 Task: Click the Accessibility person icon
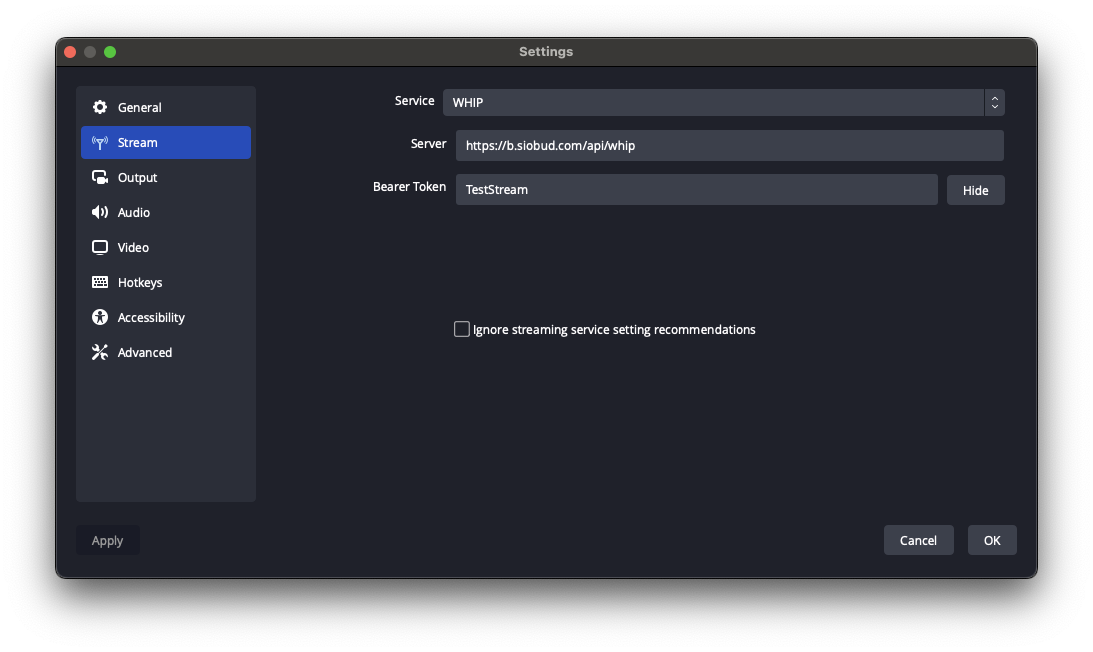pyautogui.click(x=100, y=317)
